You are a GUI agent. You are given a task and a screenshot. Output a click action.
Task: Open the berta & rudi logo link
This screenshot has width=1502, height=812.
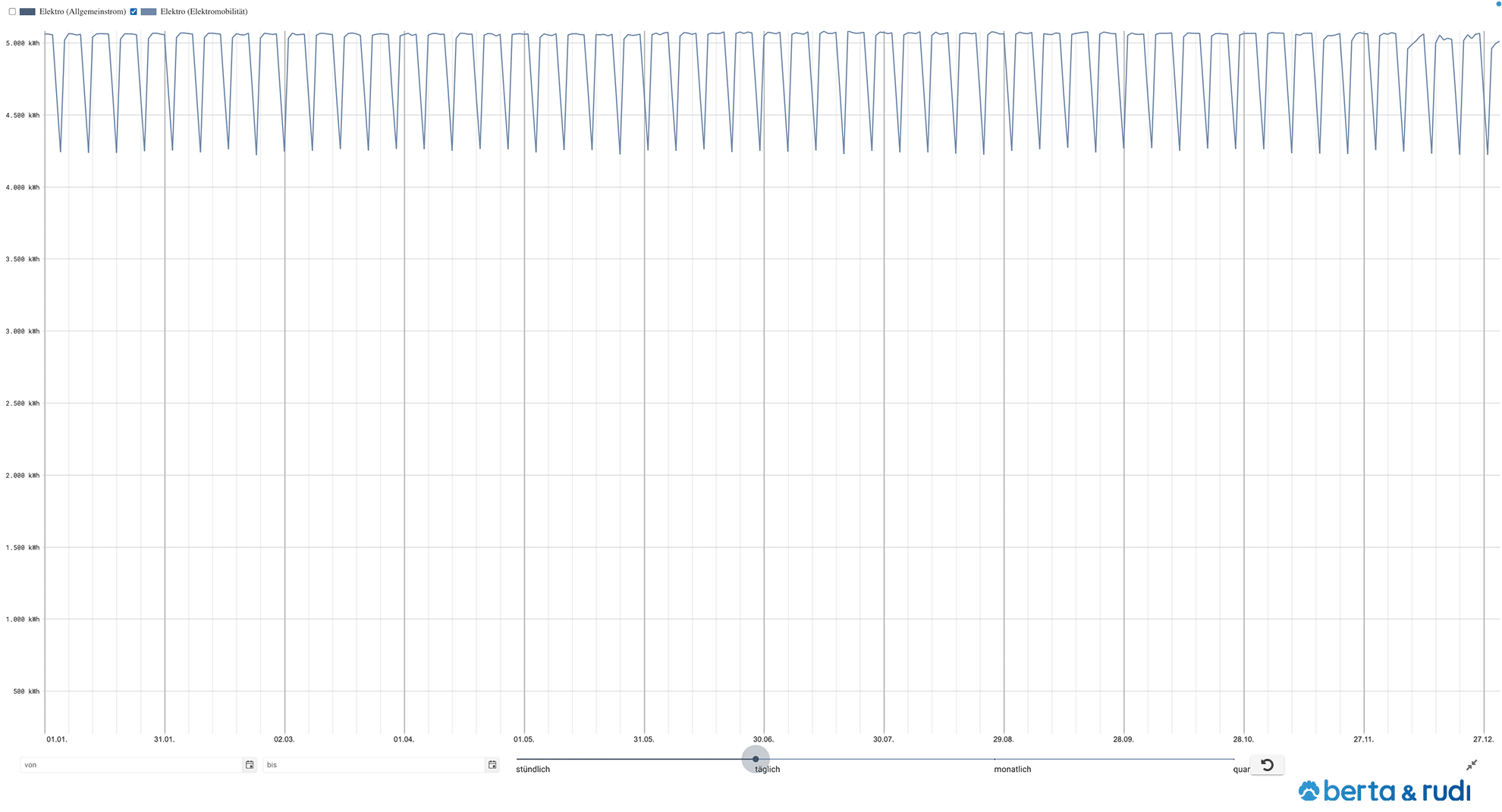1385,791
